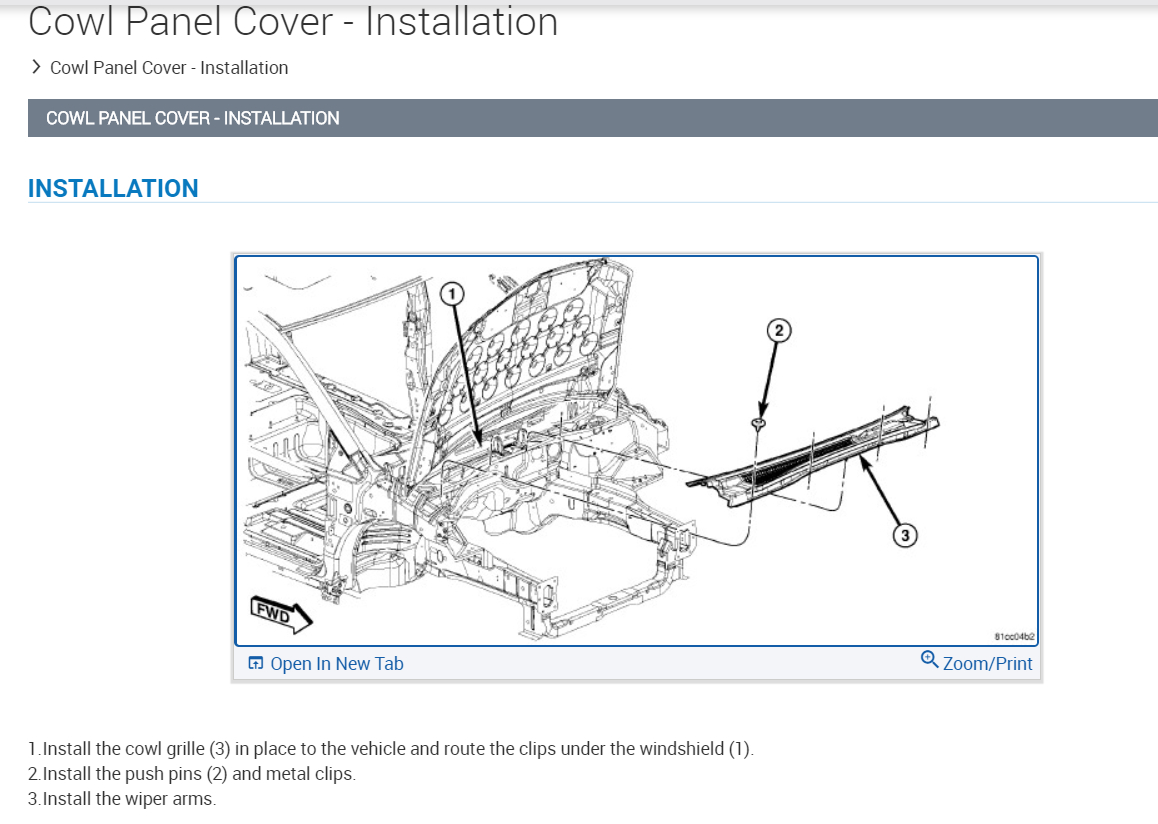The height and width of the screenshot is (824, 1158).
Task: Click the large Cowl Panel Cover - Installation page title
Action: pos(292,21)
